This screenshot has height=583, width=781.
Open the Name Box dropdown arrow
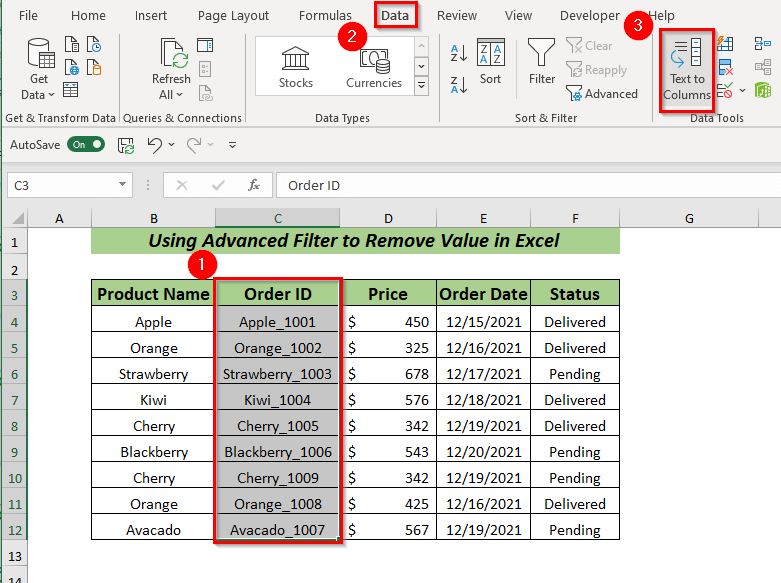[123, 185]
